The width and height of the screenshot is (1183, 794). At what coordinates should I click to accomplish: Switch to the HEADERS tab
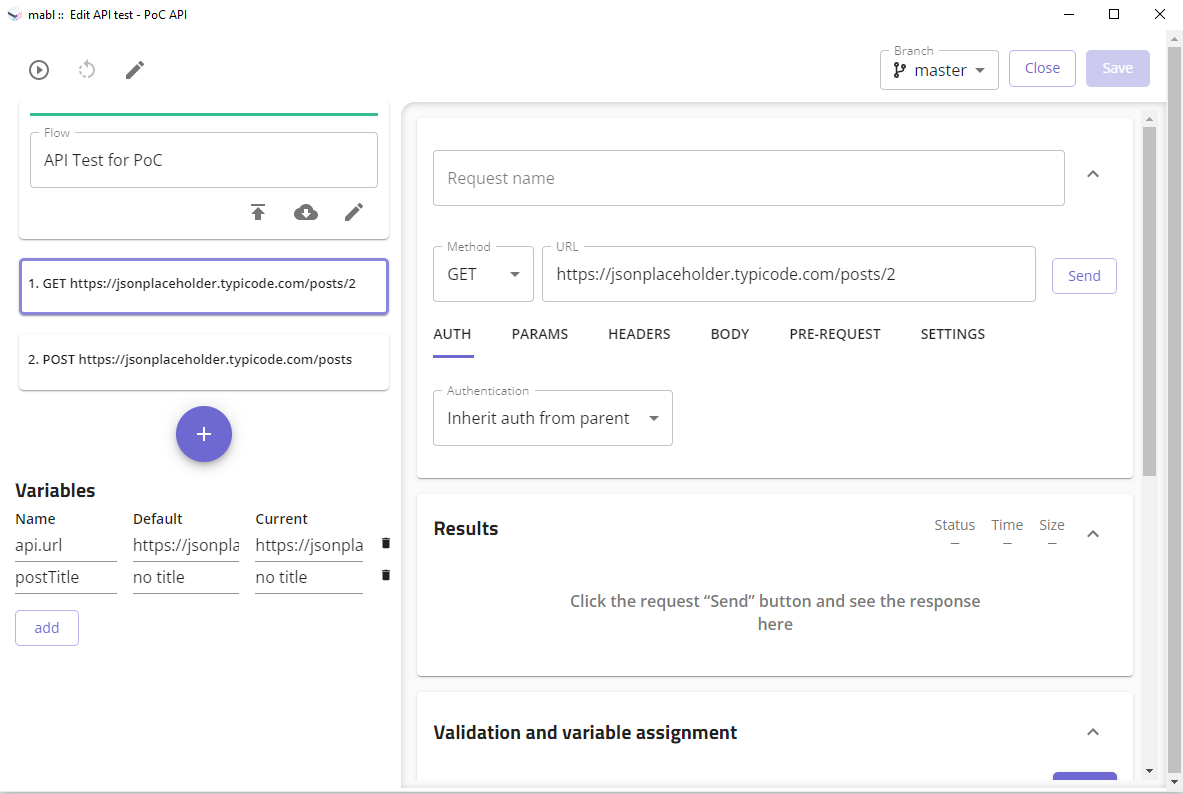pyautogui.click(x=639, y=334)
